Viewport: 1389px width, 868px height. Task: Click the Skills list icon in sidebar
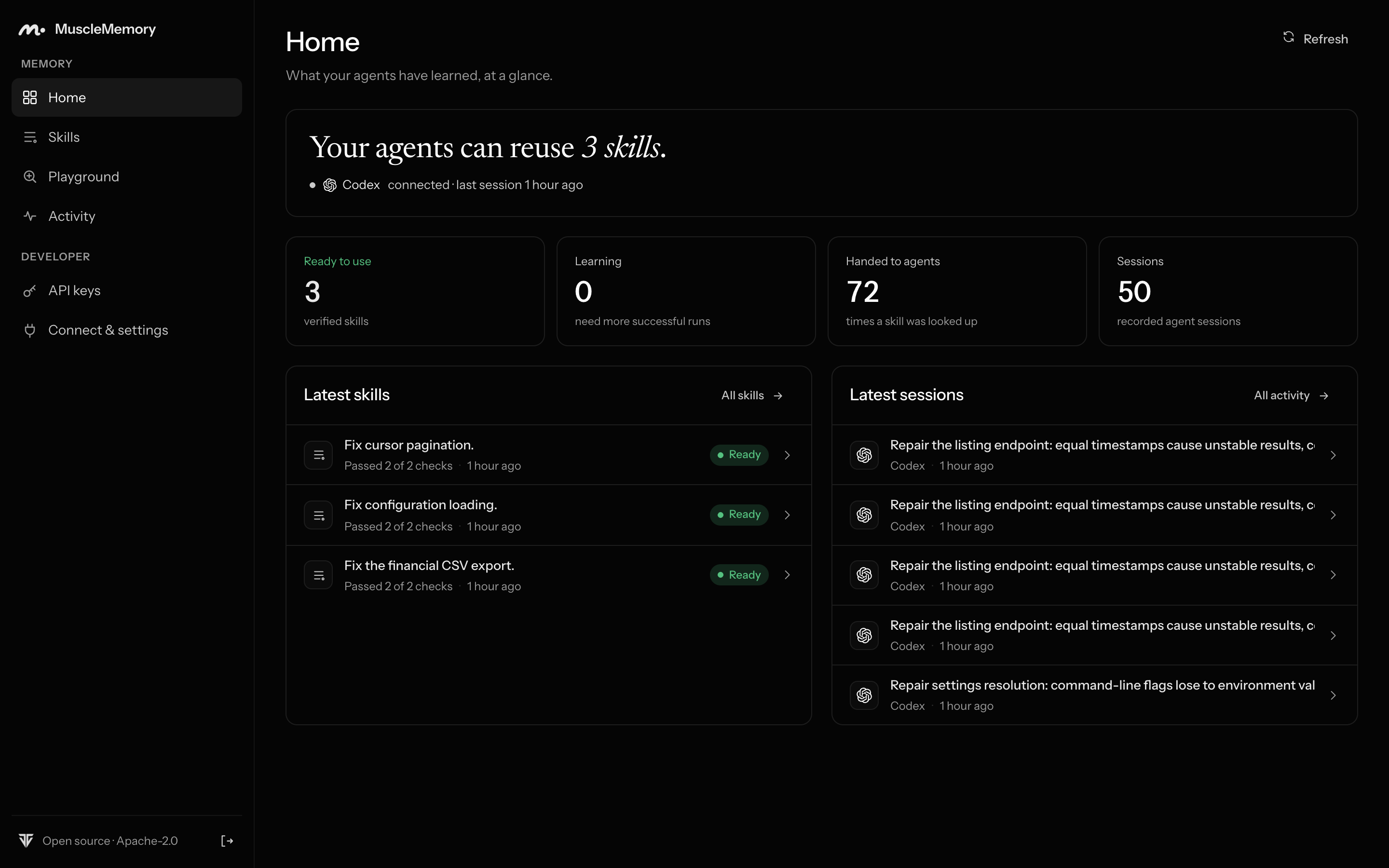(30, 137)
